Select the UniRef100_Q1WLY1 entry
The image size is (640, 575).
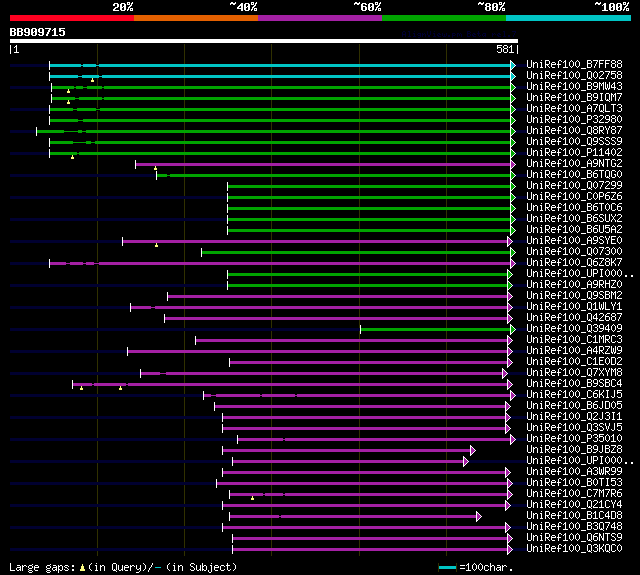[574, 307]
